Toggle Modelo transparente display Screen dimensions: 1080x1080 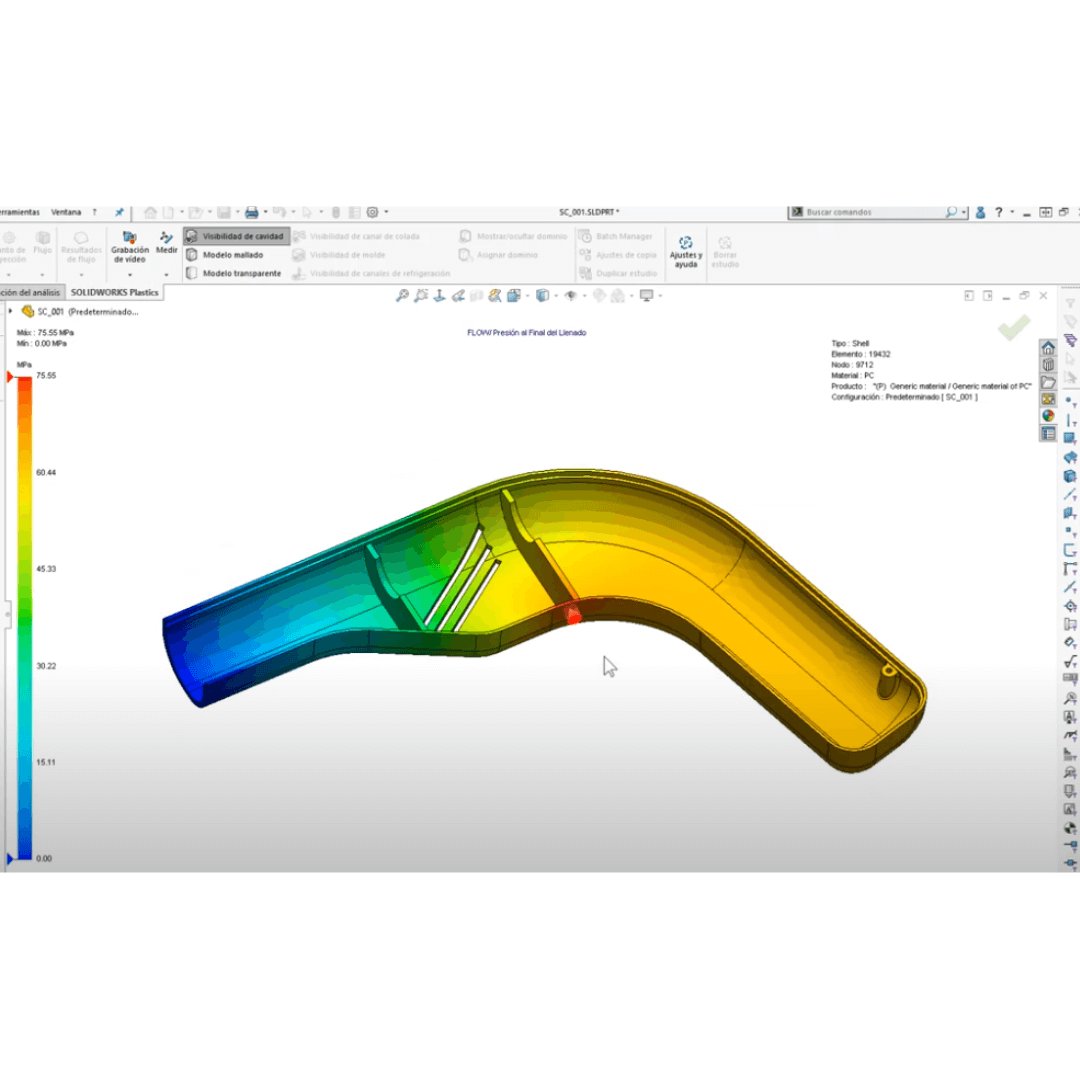tap(234, 273)
